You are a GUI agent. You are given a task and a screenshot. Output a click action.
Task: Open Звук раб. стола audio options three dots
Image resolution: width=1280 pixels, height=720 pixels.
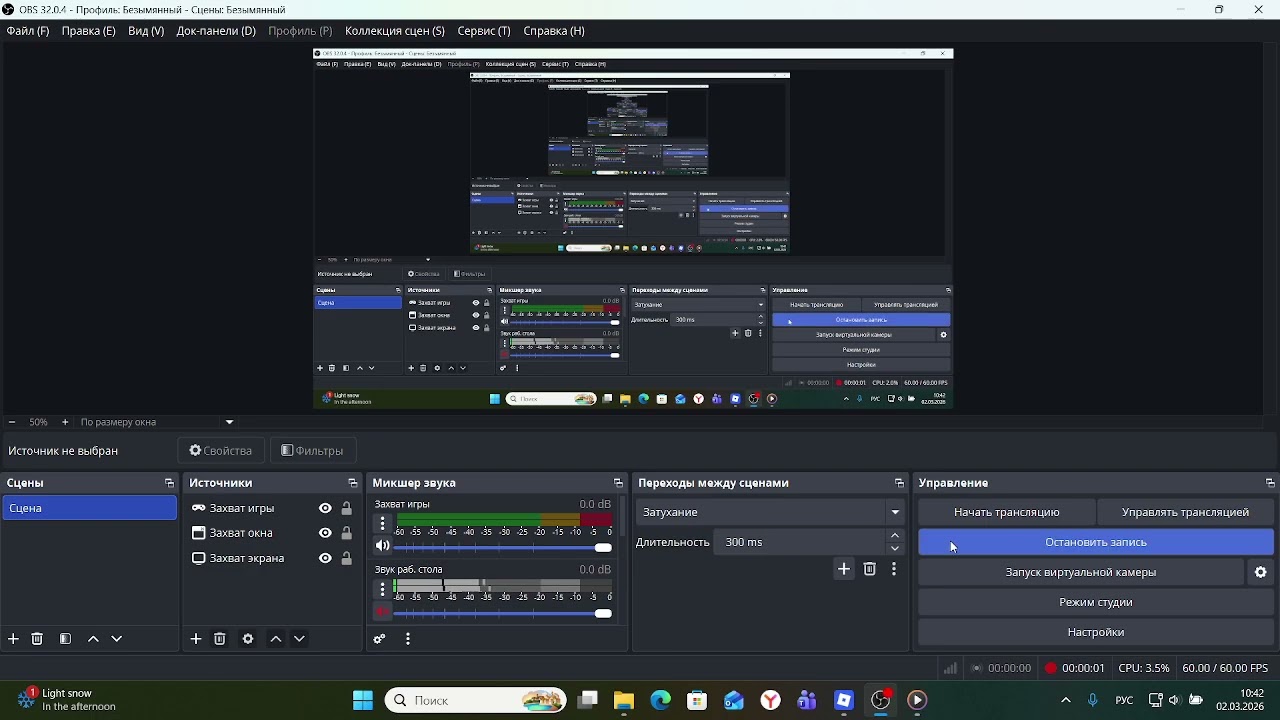click(382, 588)
